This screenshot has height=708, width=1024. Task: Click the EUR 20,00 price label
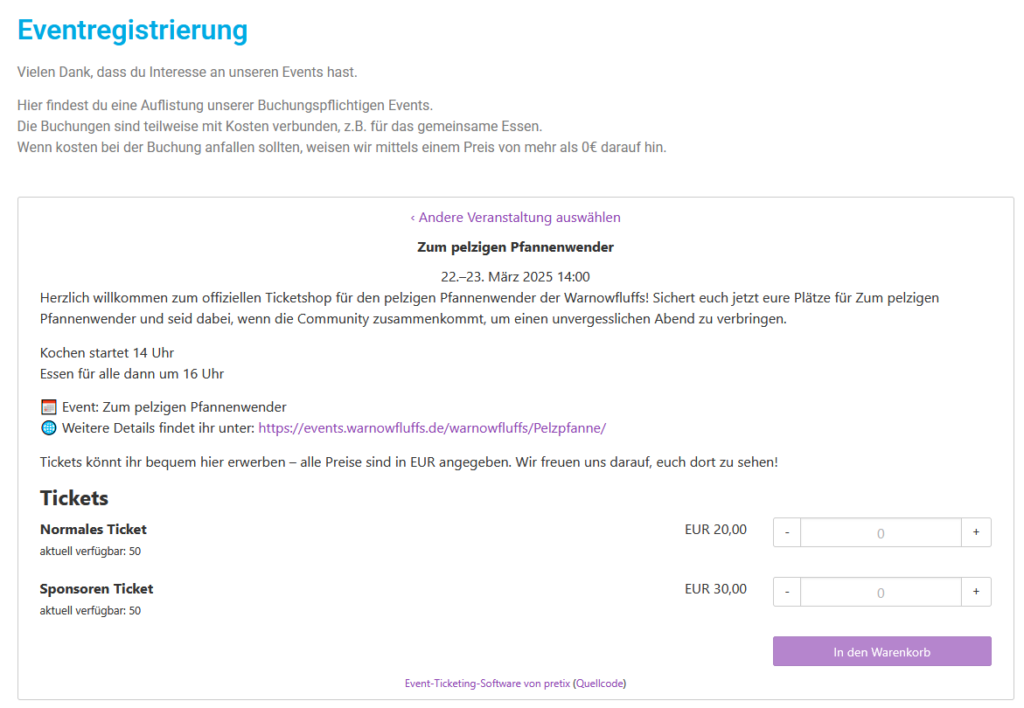coord(716,529)
